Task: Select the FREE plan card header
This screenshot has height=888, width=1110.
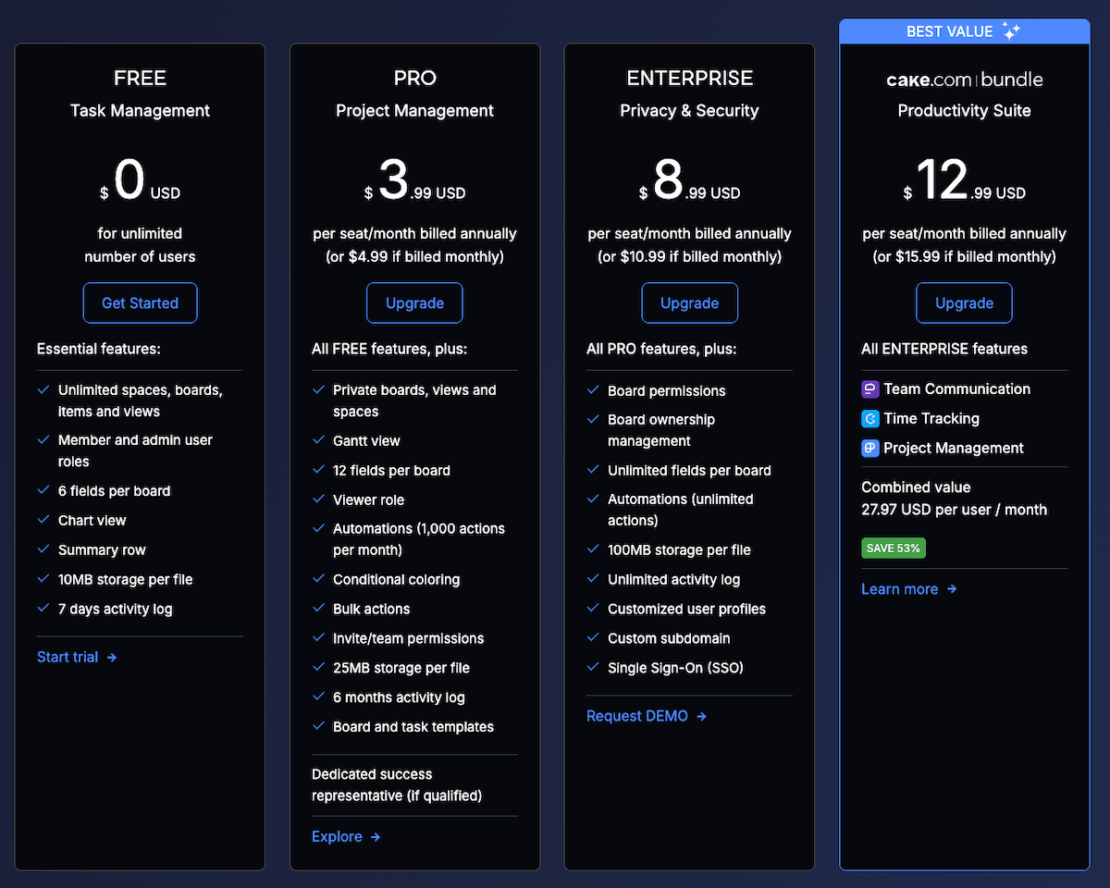Action: (x=139, y=78)
